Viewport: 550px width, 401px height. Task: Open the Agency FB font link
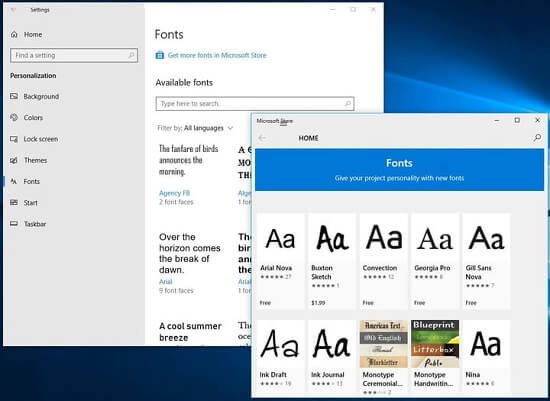pyautogui.click(x=174, y=193)
